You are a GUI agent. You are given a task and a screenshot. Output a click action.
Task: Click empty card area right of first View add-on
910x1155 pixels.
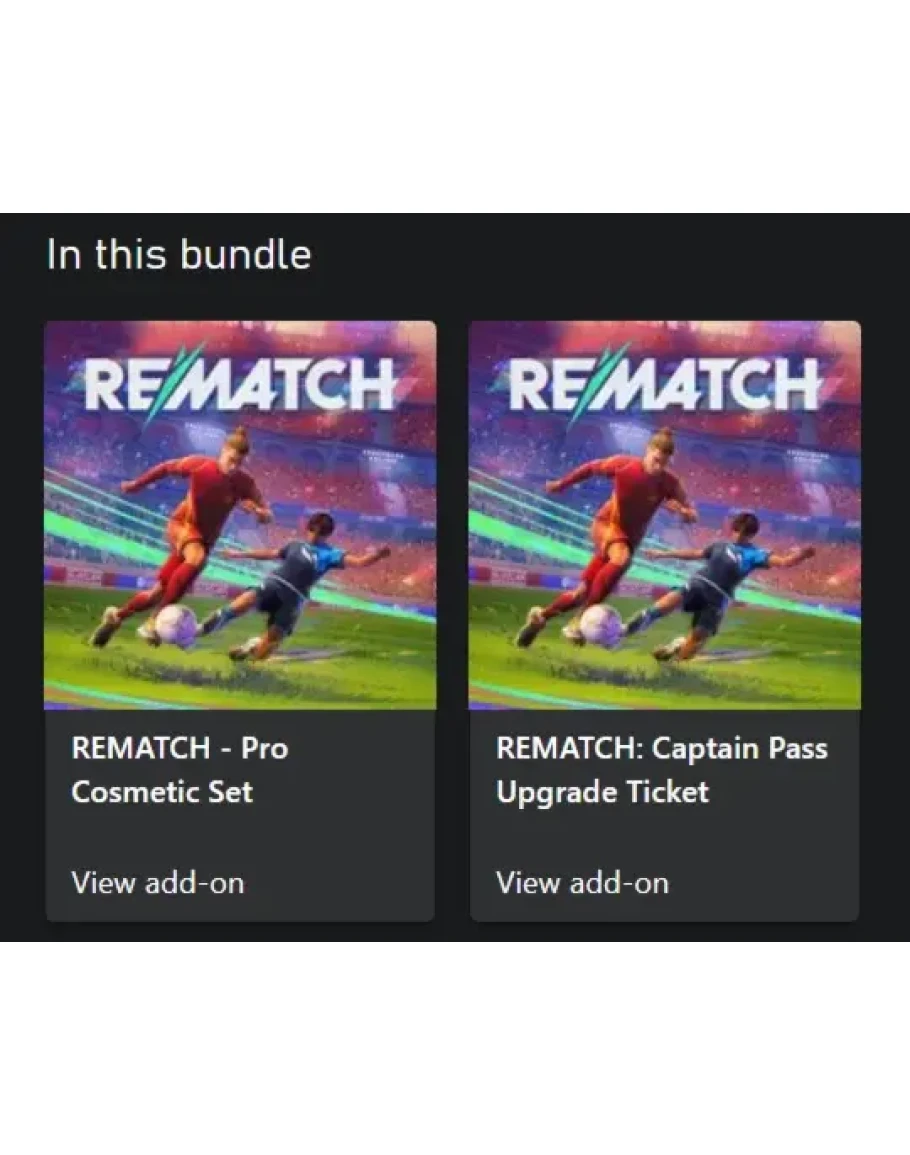pyautogui.click(x=339, y=882)
